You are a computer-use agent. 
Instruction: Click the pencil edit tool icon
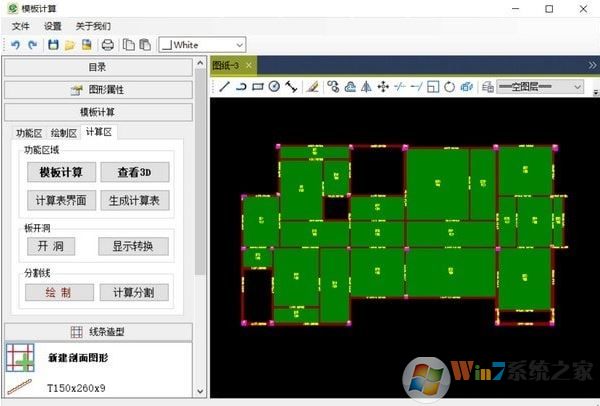coord(313,87)
